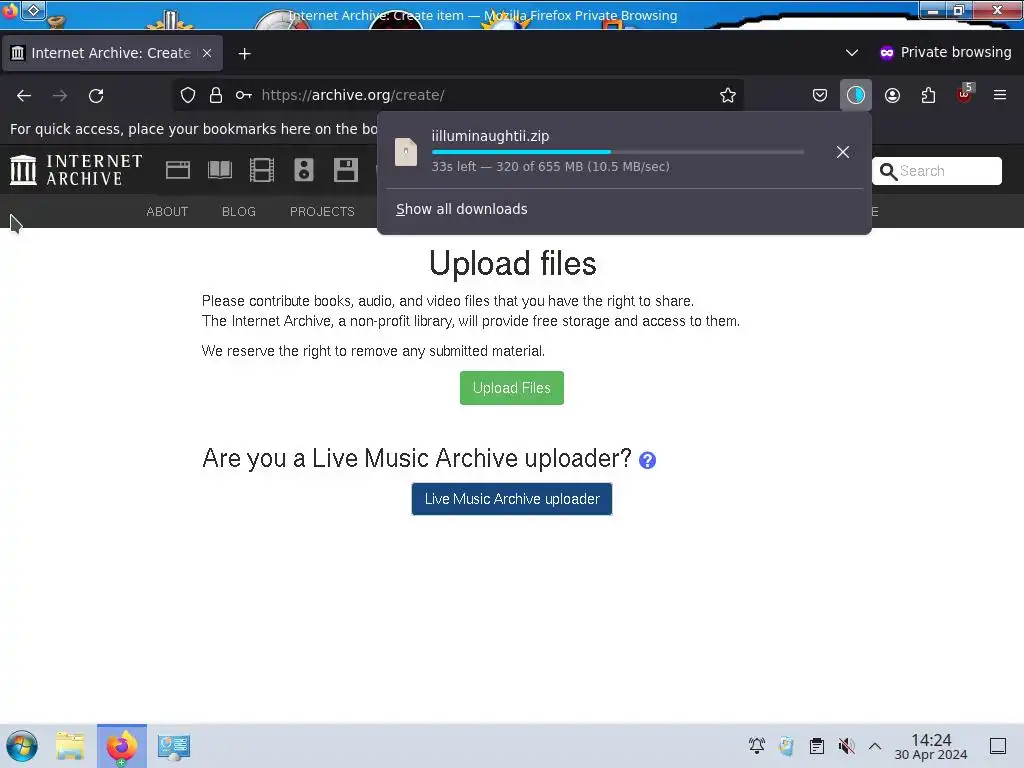Viewport: 1024px width, 768px height.
Task: Click the green Upload Files button
Action: coord(511,388)
